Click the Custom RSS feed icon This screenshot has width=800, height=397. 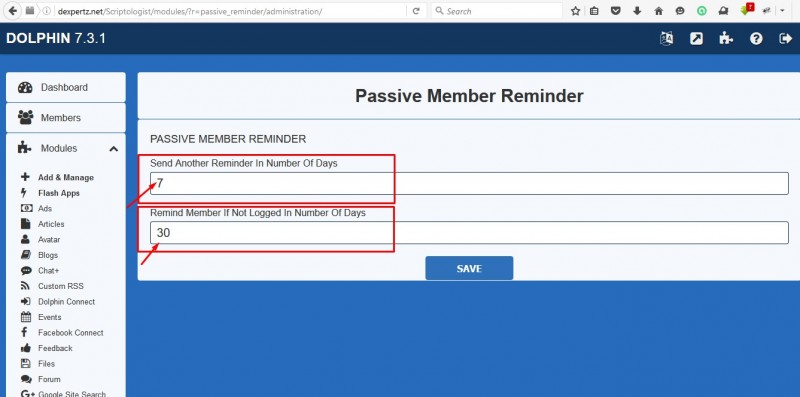point(25,286)
